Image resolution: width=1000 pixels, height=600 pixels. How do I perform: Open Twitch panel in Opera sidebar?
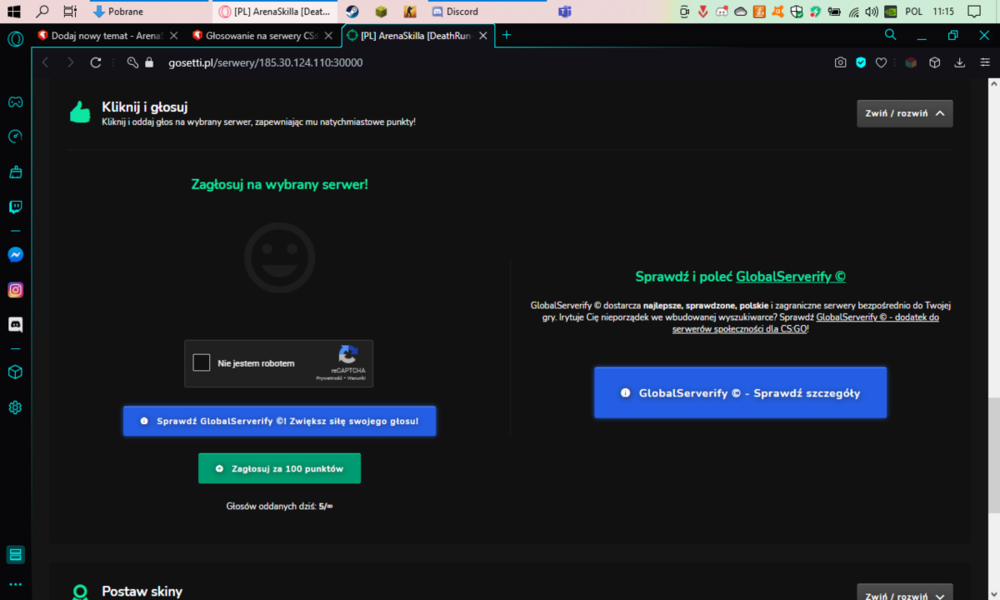pos(15,207)
